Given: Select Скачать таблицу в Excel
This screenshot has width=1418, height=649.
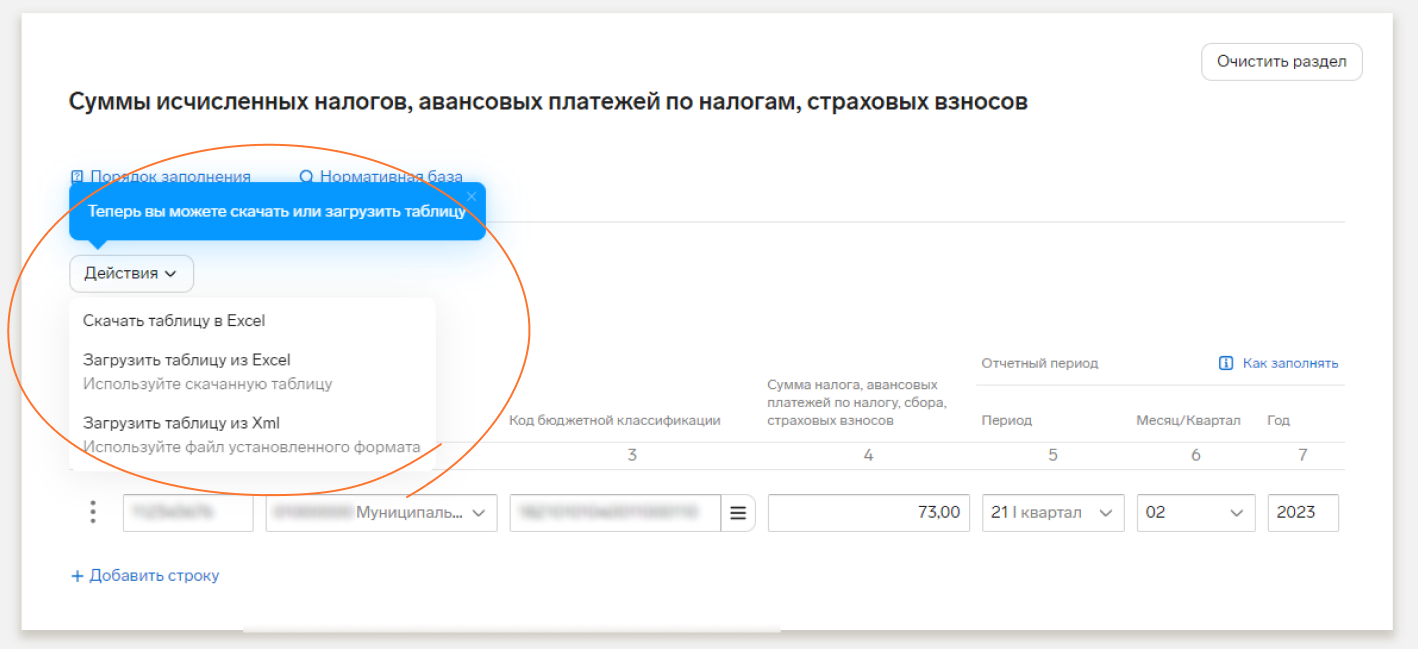Looking at the screenshot, I should coord(174,321).
